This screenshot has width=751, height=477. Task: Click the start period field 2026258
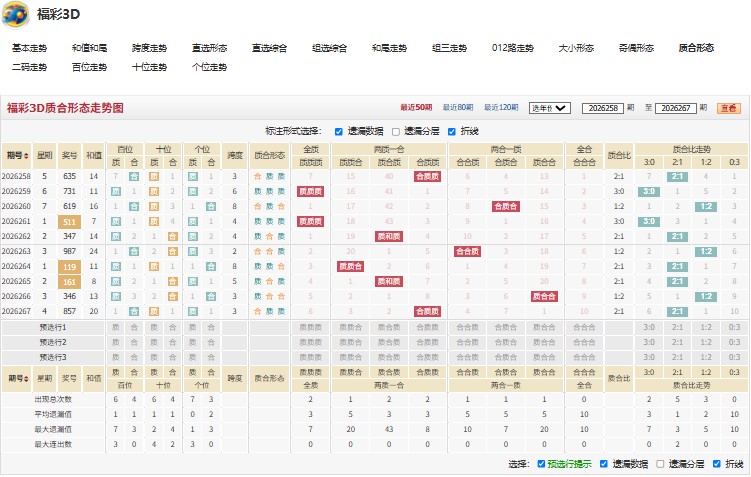[x=603, y=108]
